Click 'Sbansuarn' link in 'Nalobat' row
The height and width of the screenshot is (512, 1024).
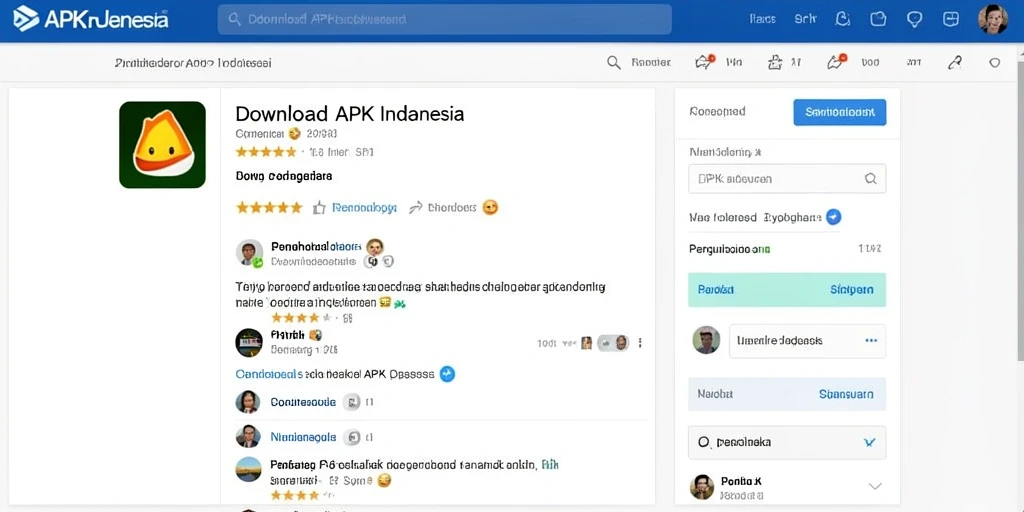pos(846,394)
